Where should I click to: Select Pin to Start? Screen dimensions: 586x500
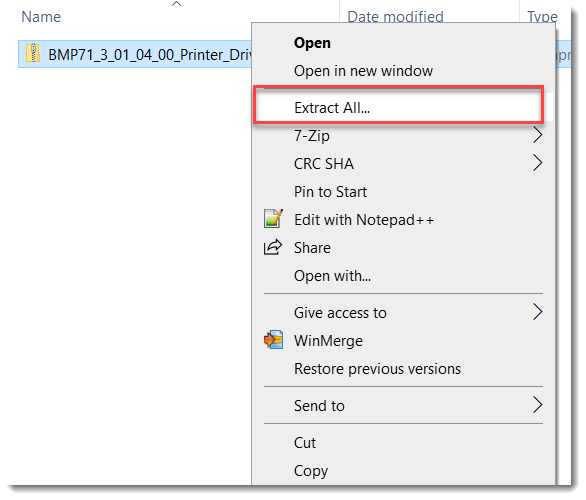[x=330, y=192]
